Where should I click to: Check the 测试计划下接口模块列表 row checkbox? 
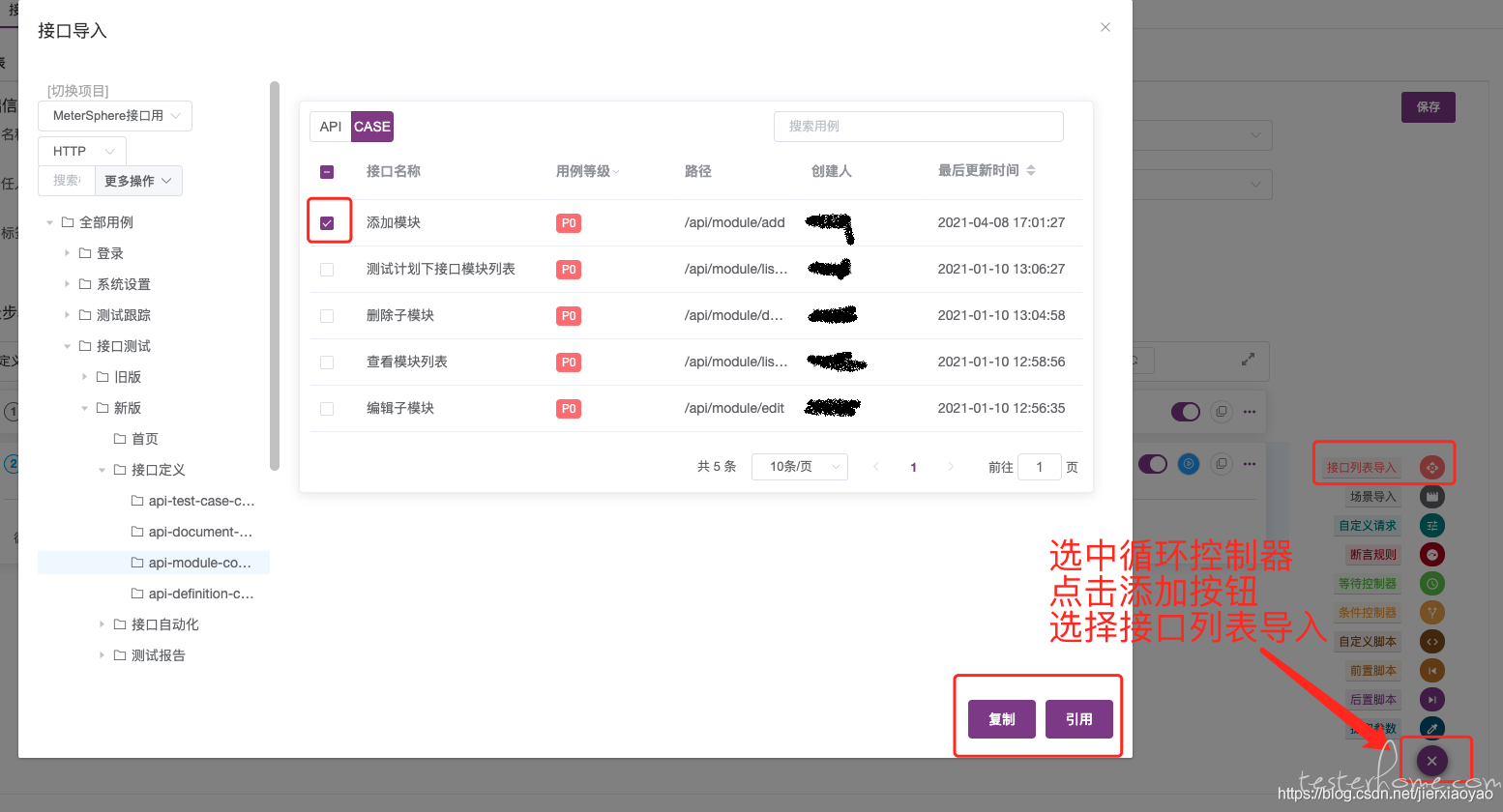tap(327, 270)
